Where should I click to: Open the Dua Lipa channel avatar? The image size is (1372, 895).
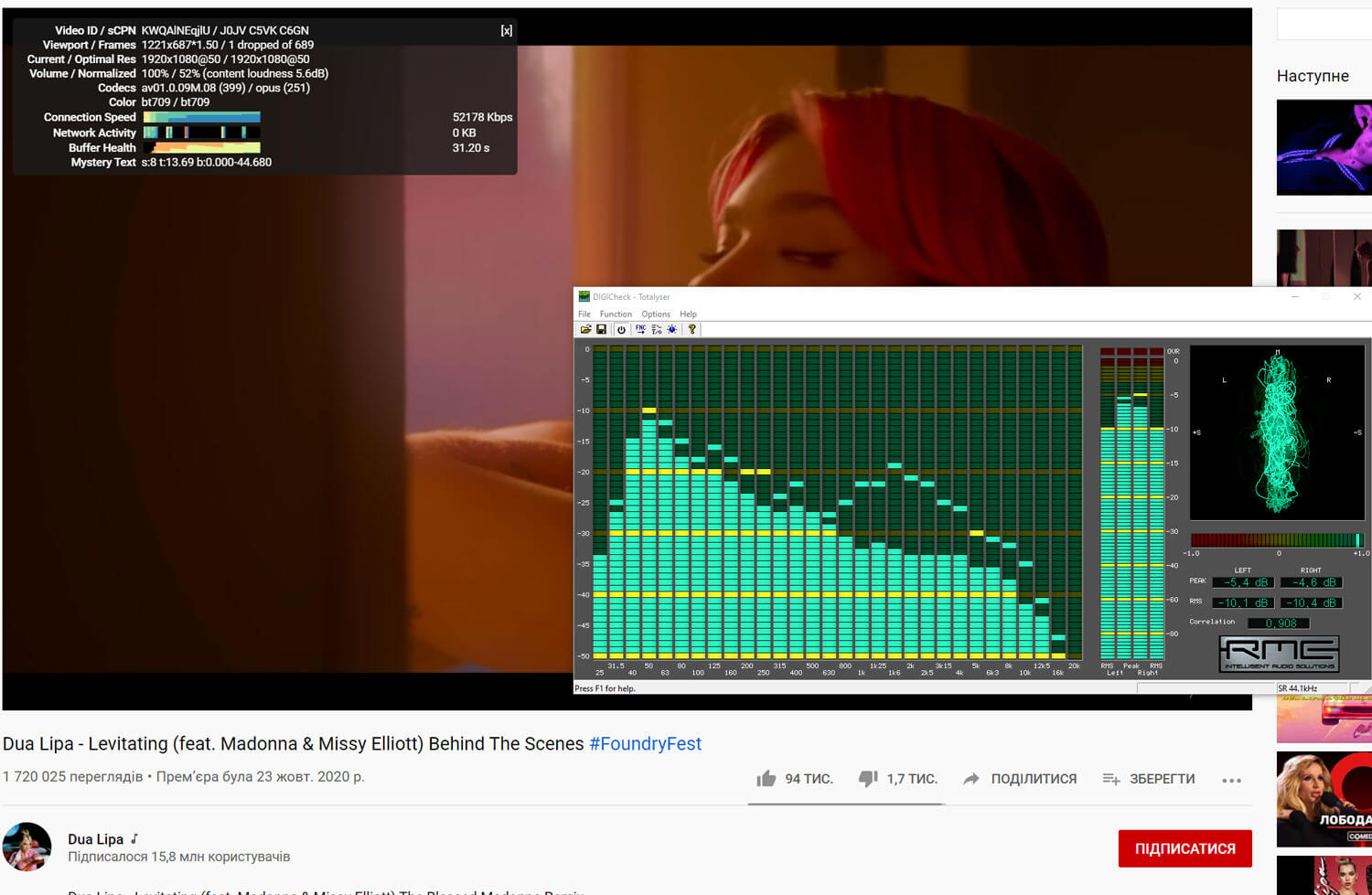click(27, 847)
